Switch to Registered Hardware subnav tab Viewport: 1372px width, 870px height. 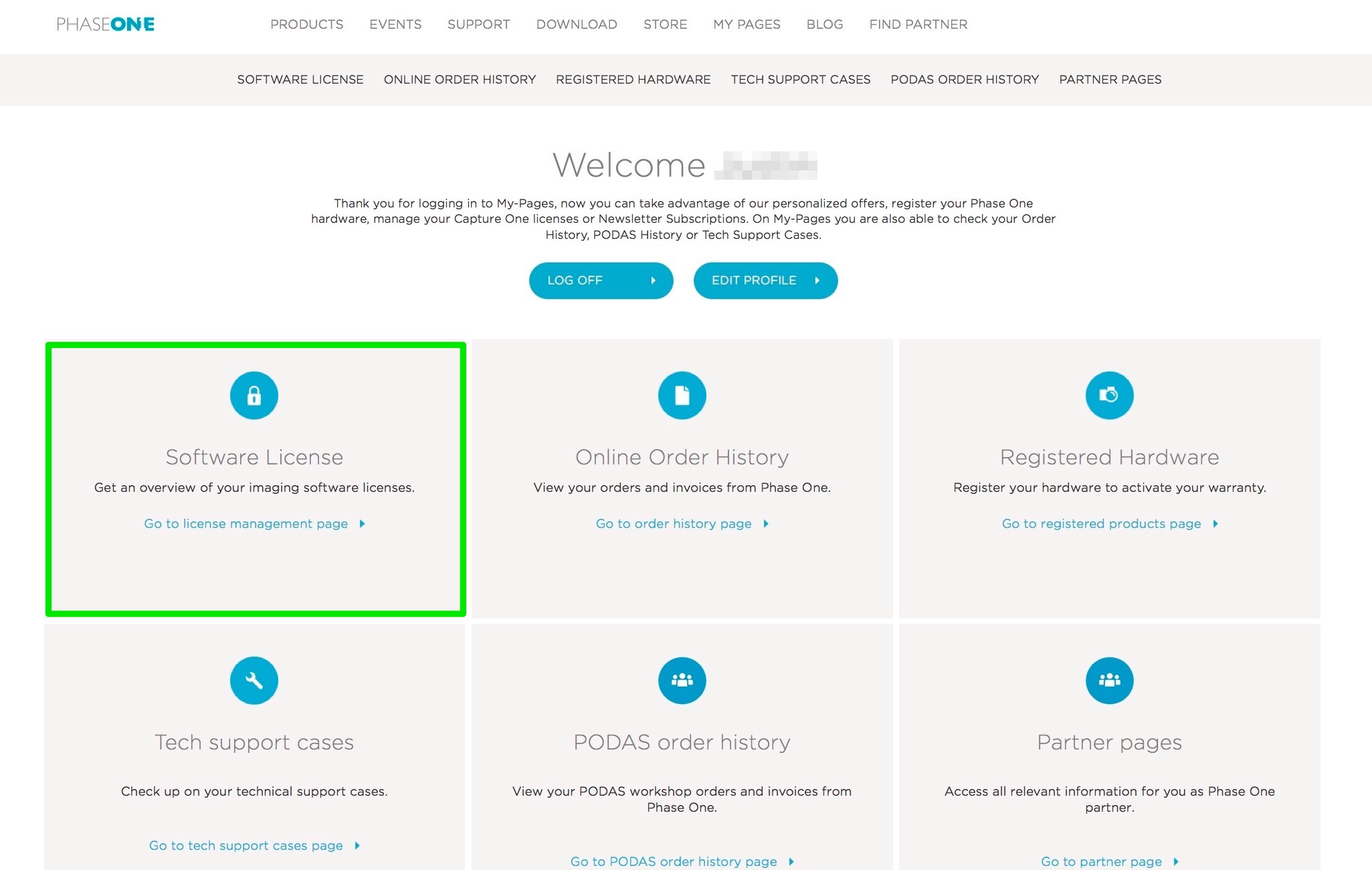point(633,80)
